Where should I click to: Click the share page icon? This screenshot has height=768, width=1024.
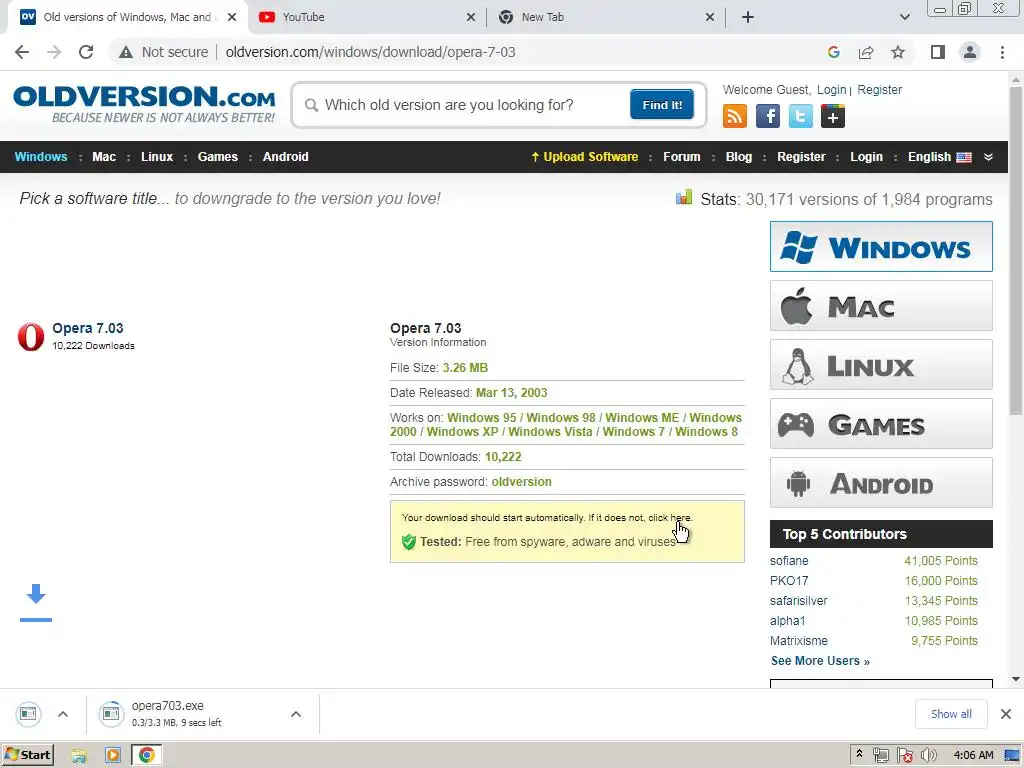point(866,52)
